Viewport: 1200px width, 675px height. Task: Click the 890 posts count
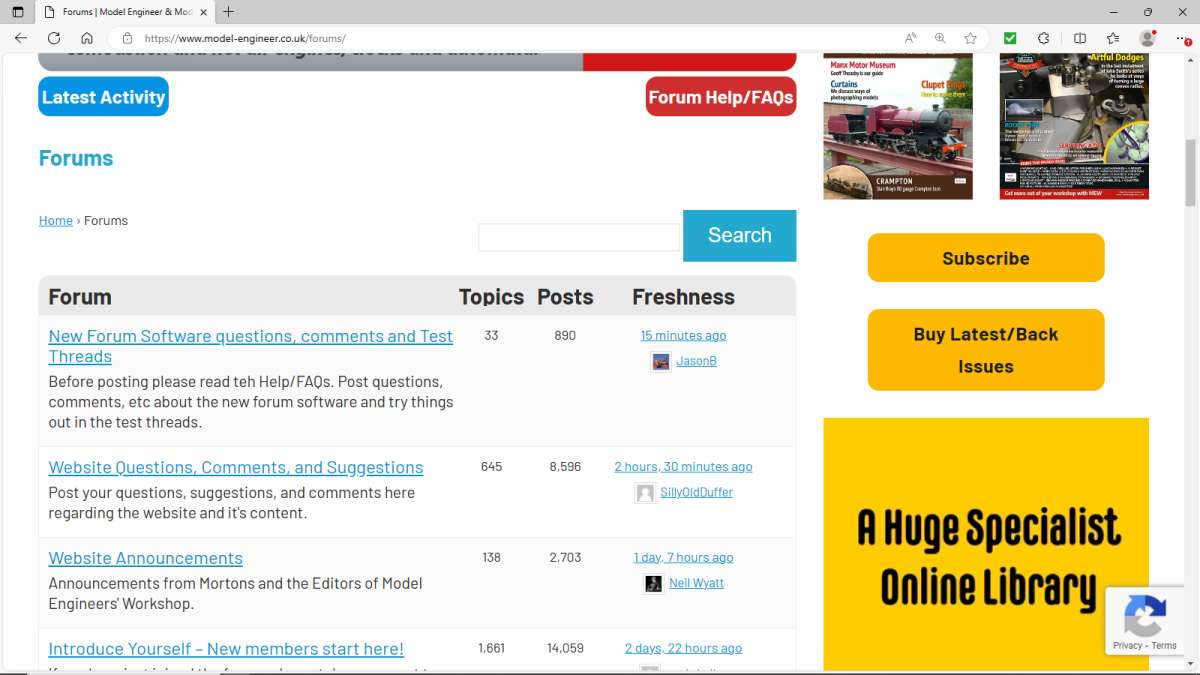pos(565,335)
